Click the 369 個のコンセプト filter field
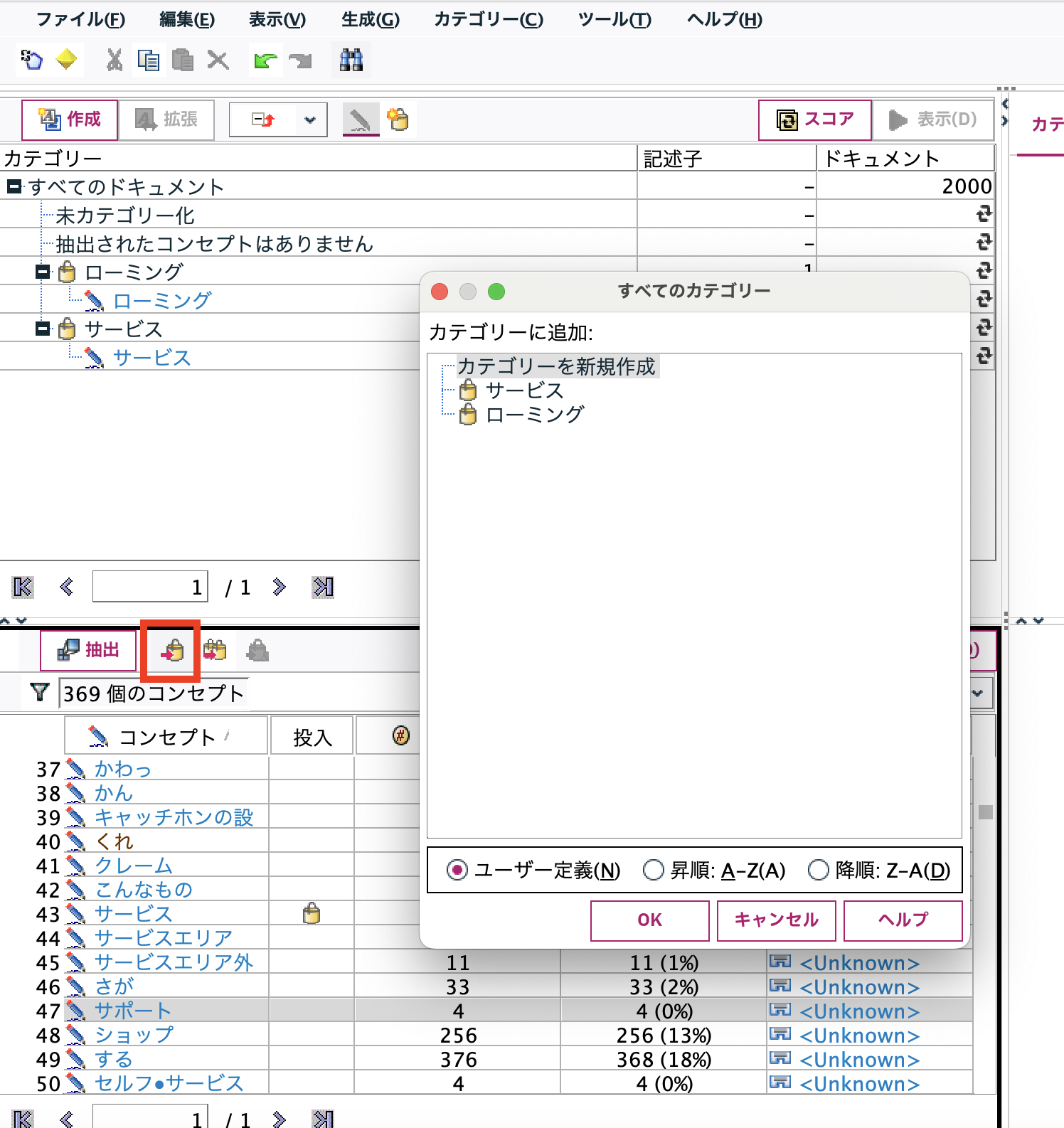 [x=154, y=693]
